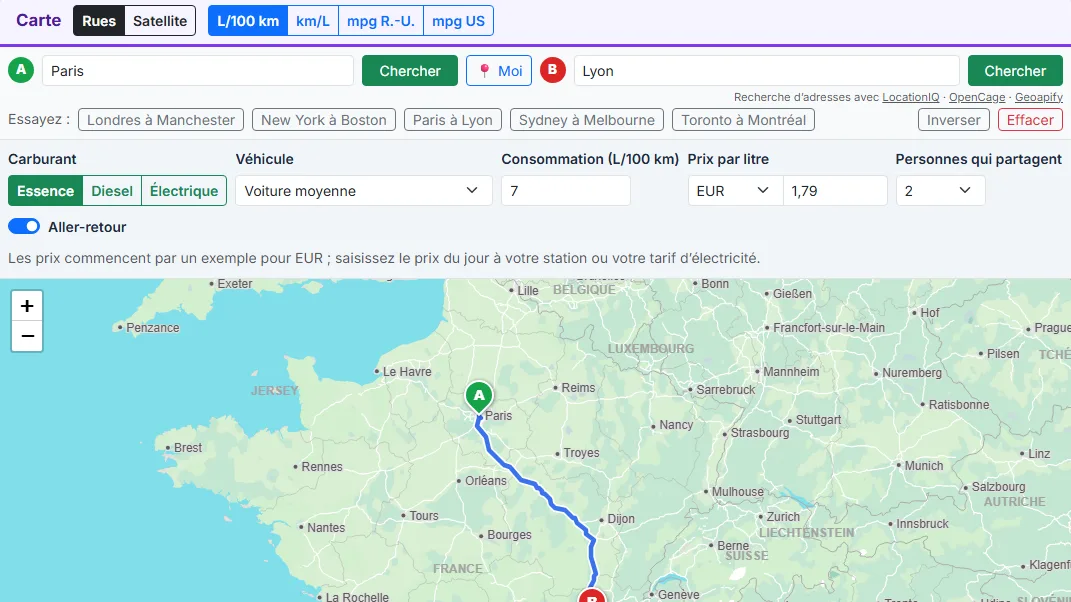This screenshot has width=1071, height=602.
Task: Use my location with the Moi button
Action: pyautogui.click(x=499, y=71)
